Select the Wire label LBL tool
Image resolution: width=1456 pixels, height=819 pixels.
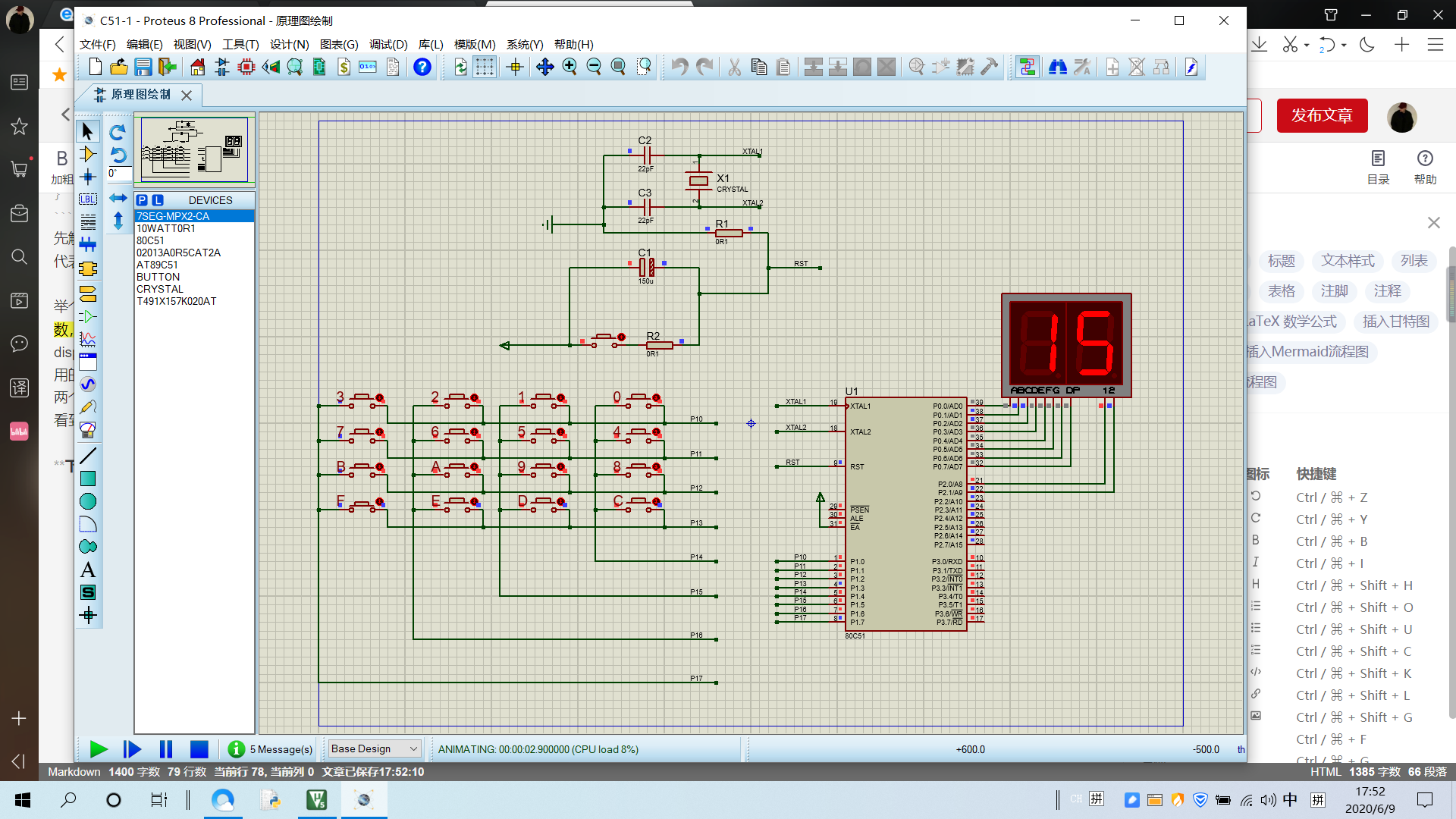click(88, 199)
